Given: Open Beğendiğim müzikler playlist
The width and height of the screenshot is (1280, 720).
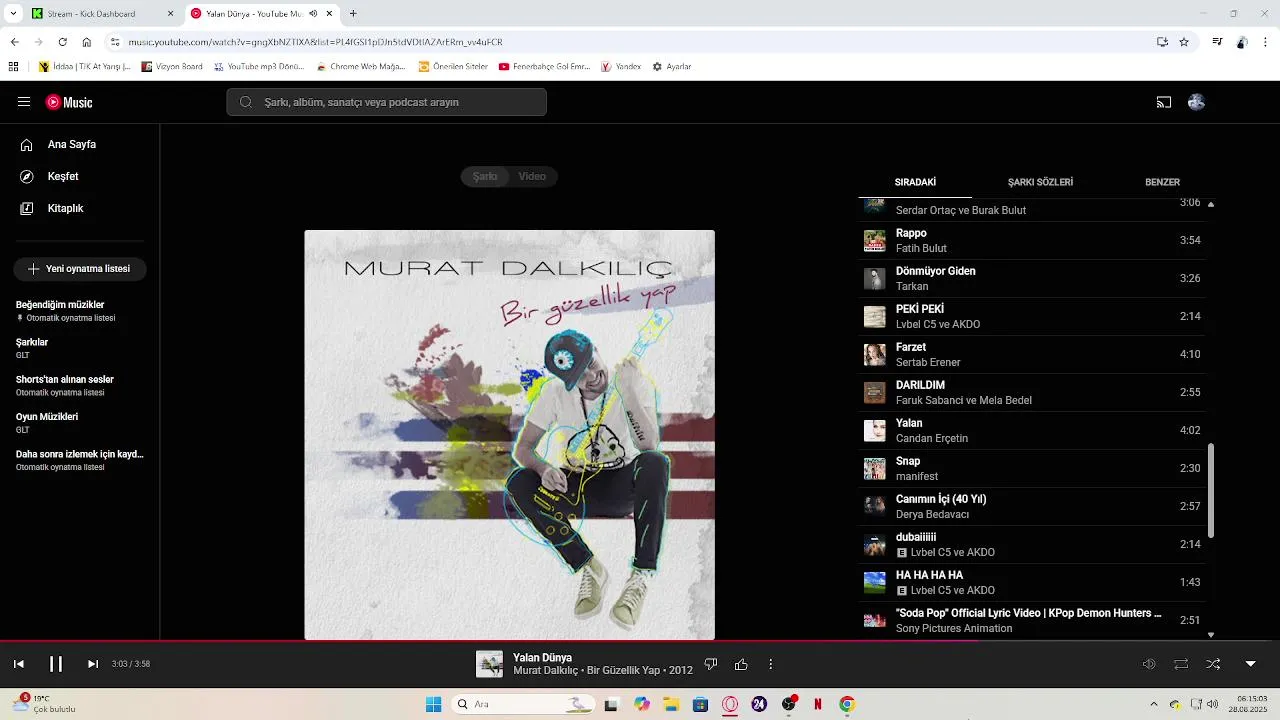Looking at the screenshot, I should (80, 311).
